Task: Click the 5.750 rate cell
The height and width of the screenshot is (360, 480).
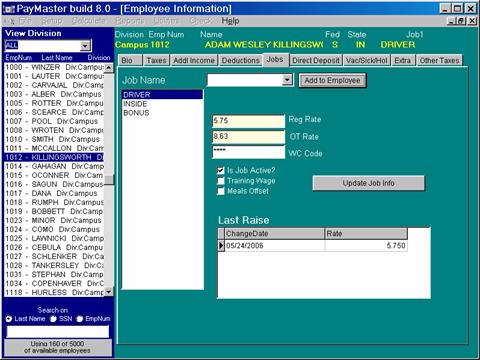Action: pos(366,246)
